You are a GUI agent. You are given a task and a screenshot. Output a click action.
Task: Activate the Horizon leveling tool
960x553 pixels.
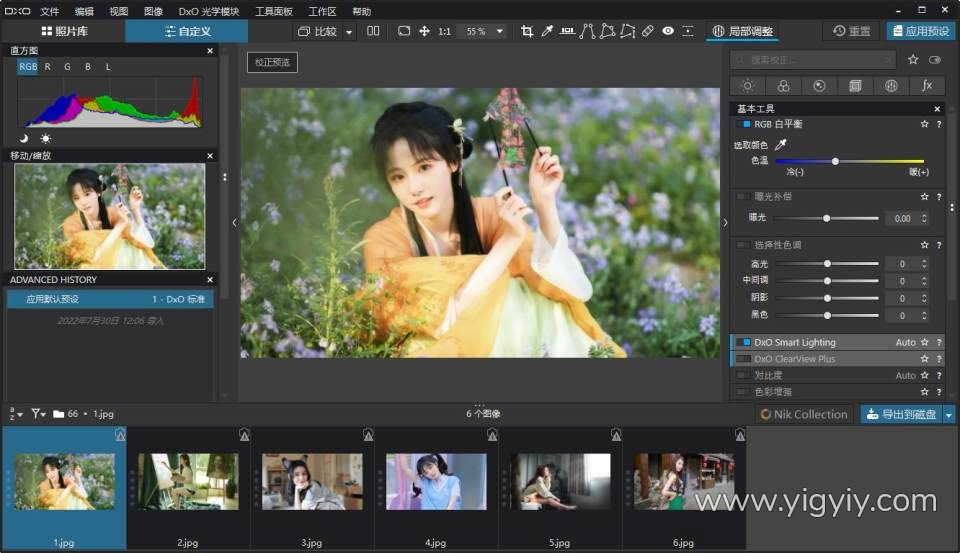pyautogui.click(x=568, y=31)
